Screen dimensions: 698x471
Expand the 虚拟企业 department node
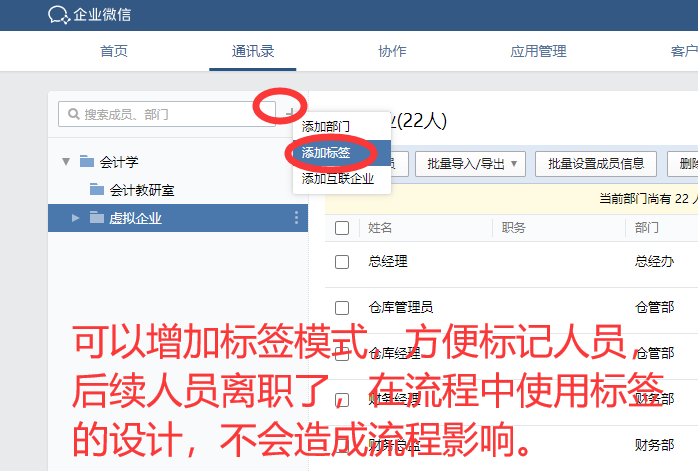76,218
